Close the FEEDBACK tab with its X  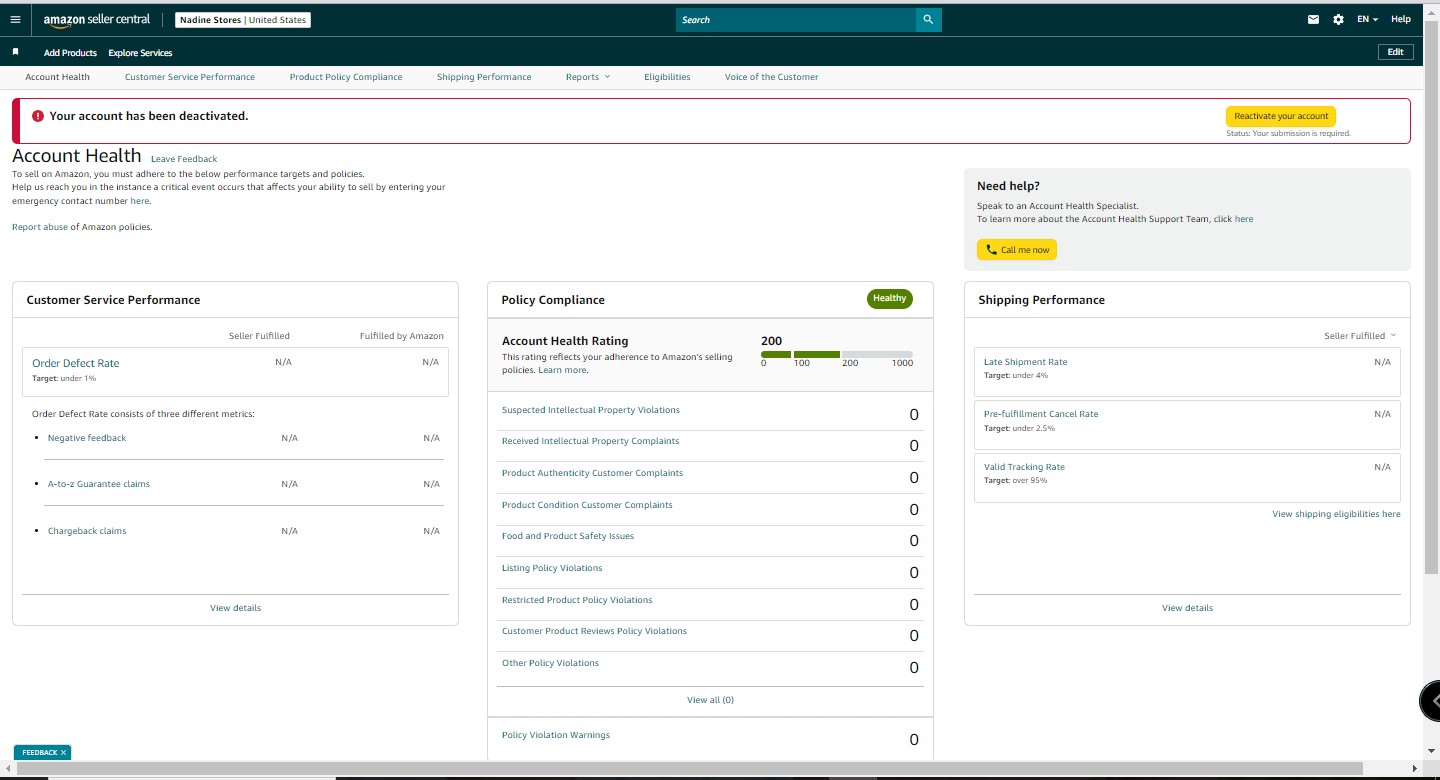(63, 753)
